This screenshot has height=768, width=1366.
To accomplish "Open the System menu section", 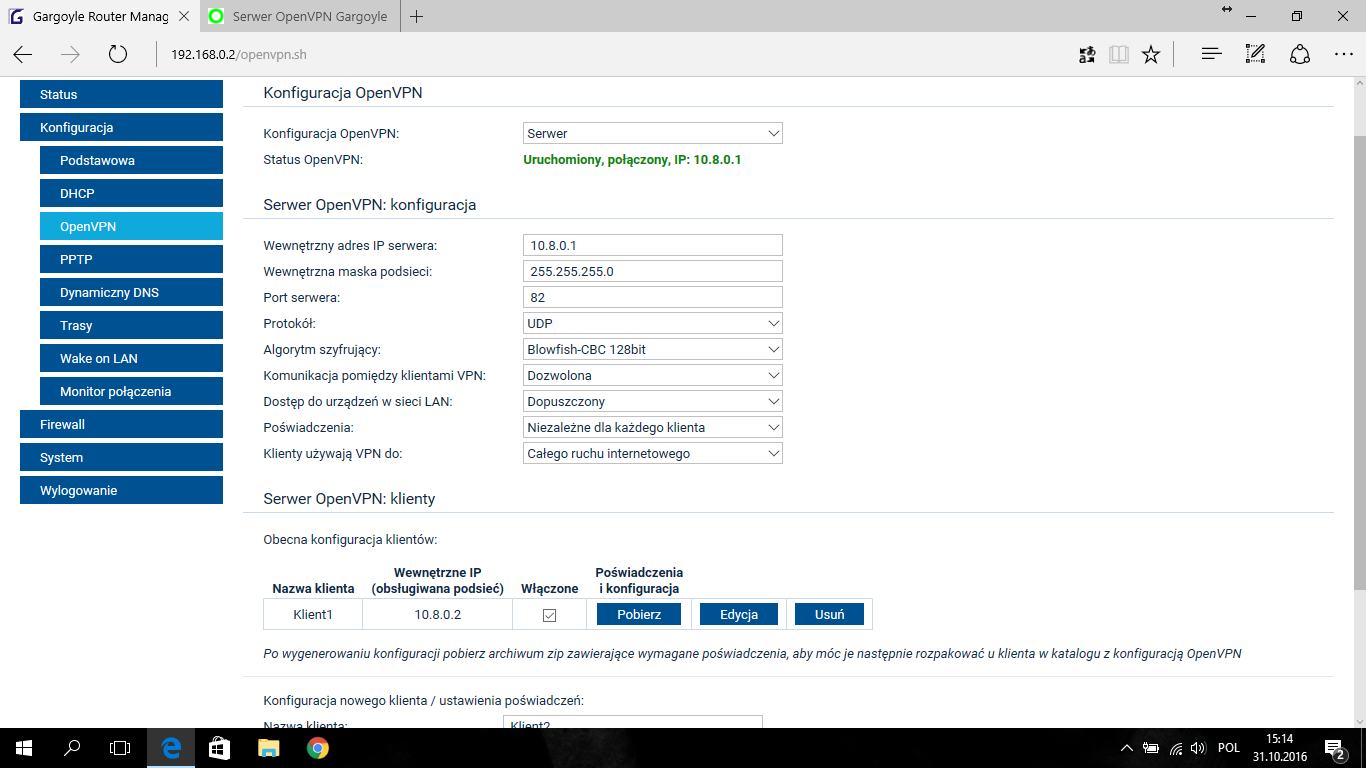I will [x=121, y=457].
